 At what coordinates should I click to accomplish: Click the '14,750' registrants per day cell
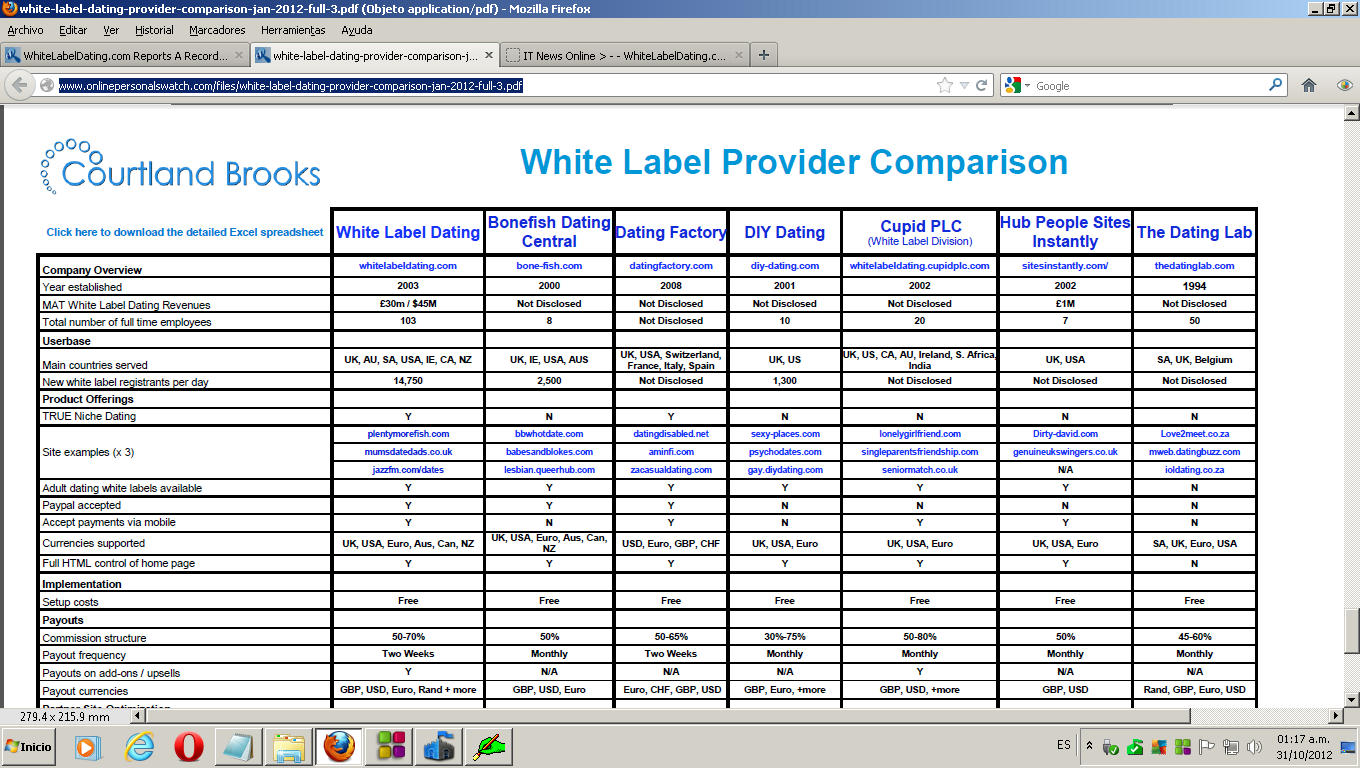click(x=408, y=381)
